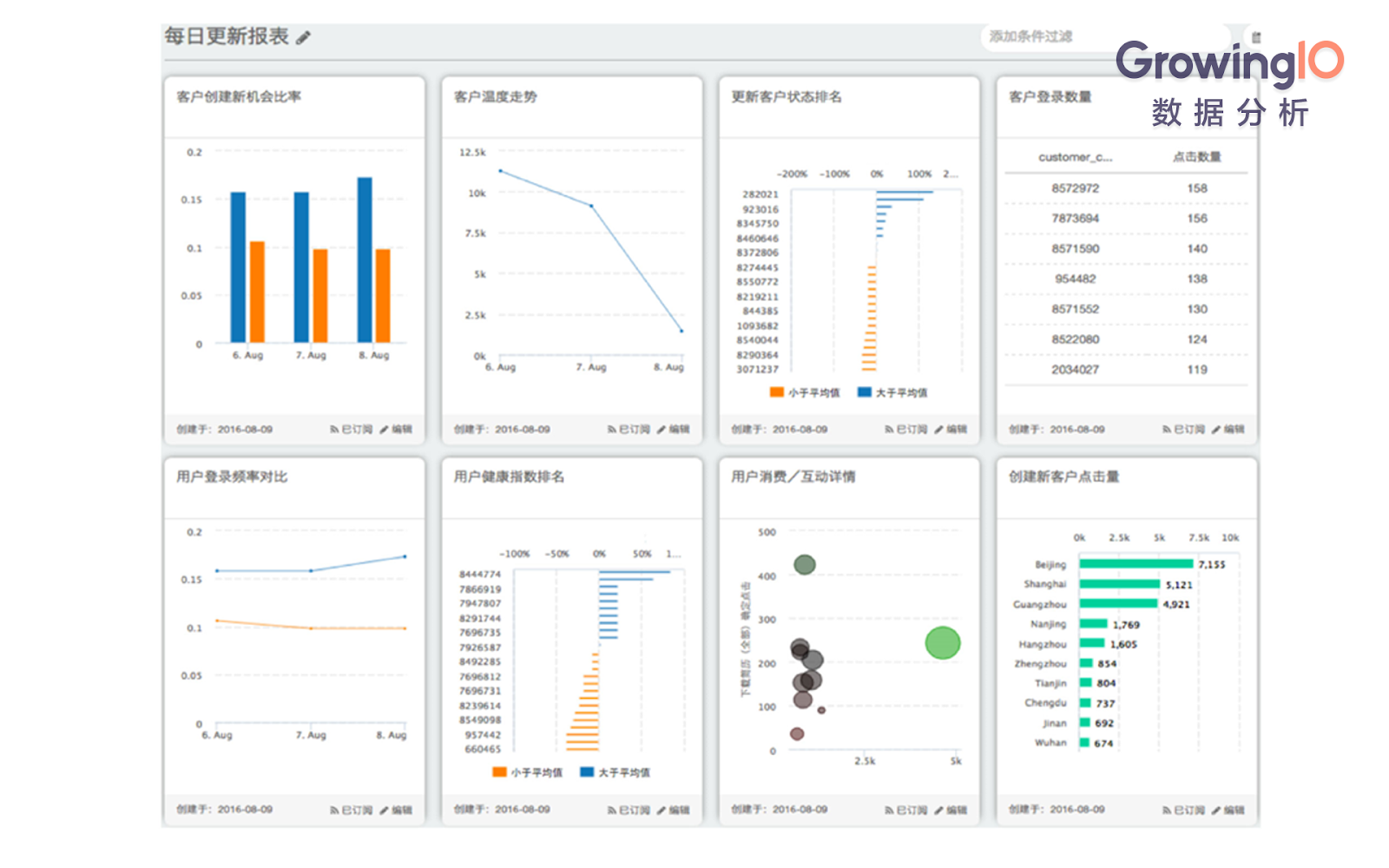Image resolution: width=1389 pixels, height=868 pixels.
Task: Open the 更新客户状态排名 card title
Action: [x=787, y=96]
